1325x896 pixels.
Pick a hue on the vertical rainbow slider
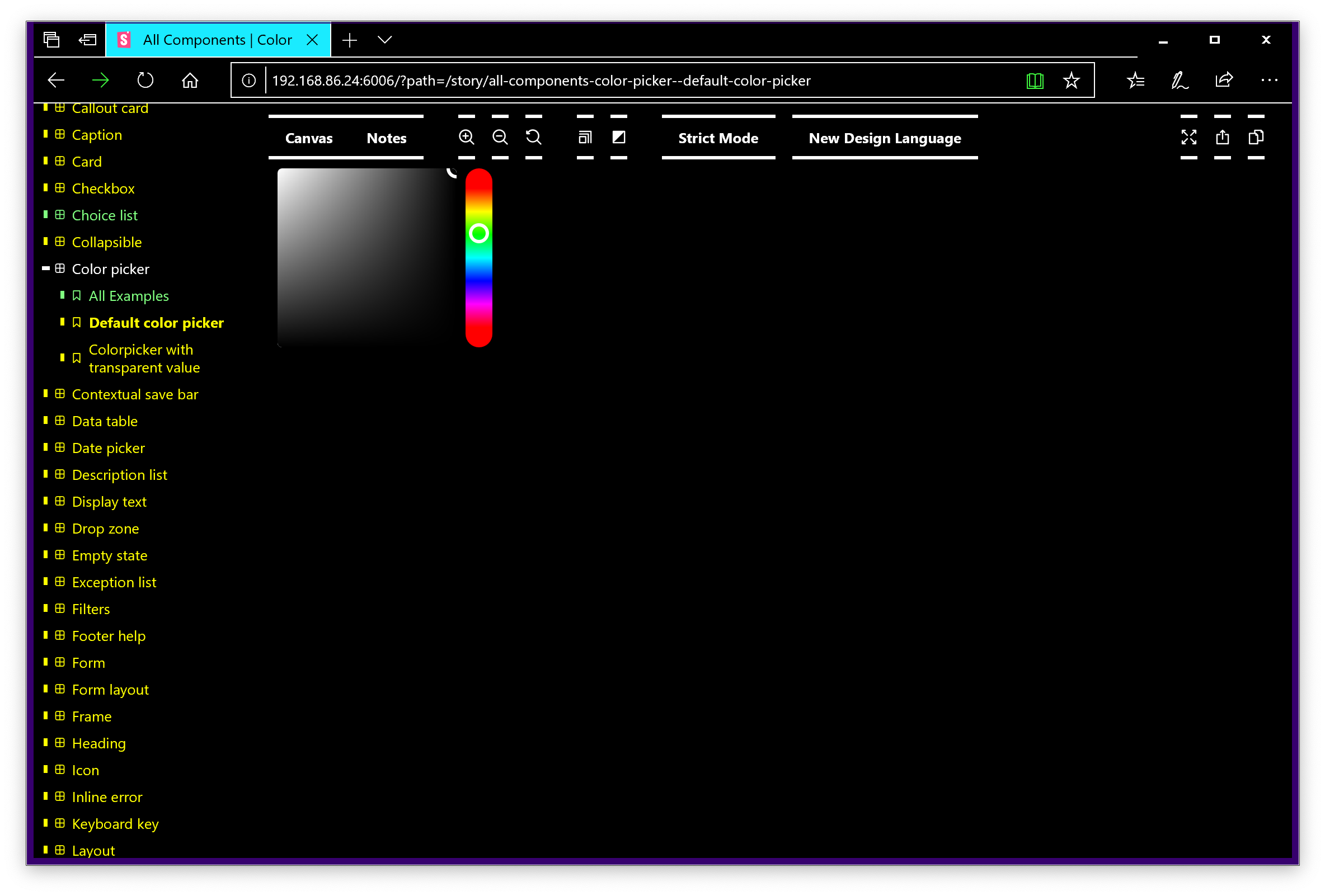pyautogui.click(x=478, y=257)
